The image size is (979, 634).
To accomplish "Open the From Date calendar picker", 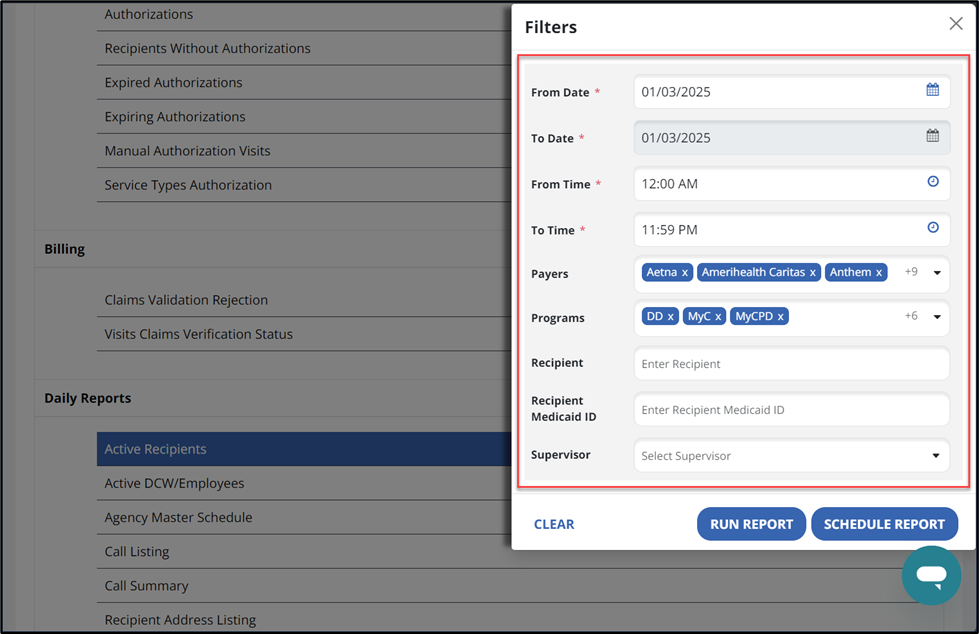I will tap(932, 90).
